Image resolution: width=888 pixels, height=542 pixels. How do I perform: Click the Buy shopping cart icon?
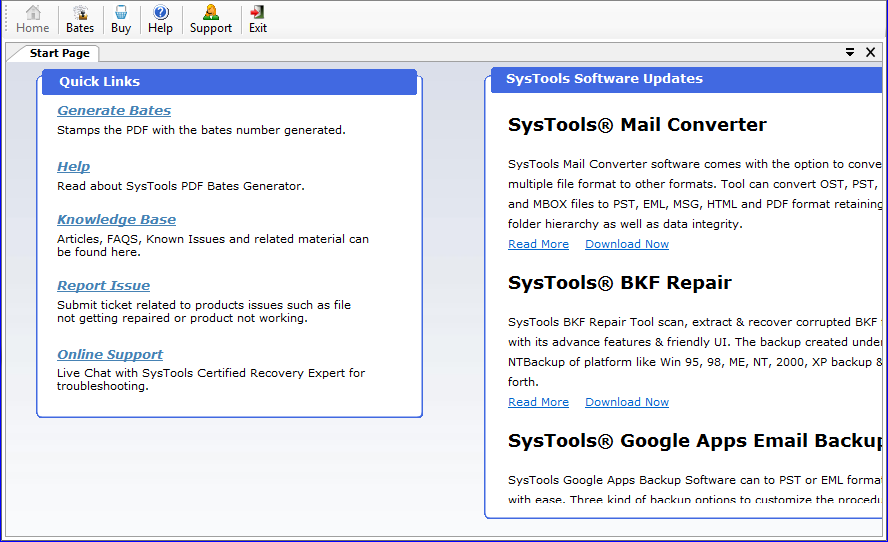pos(121,20)
